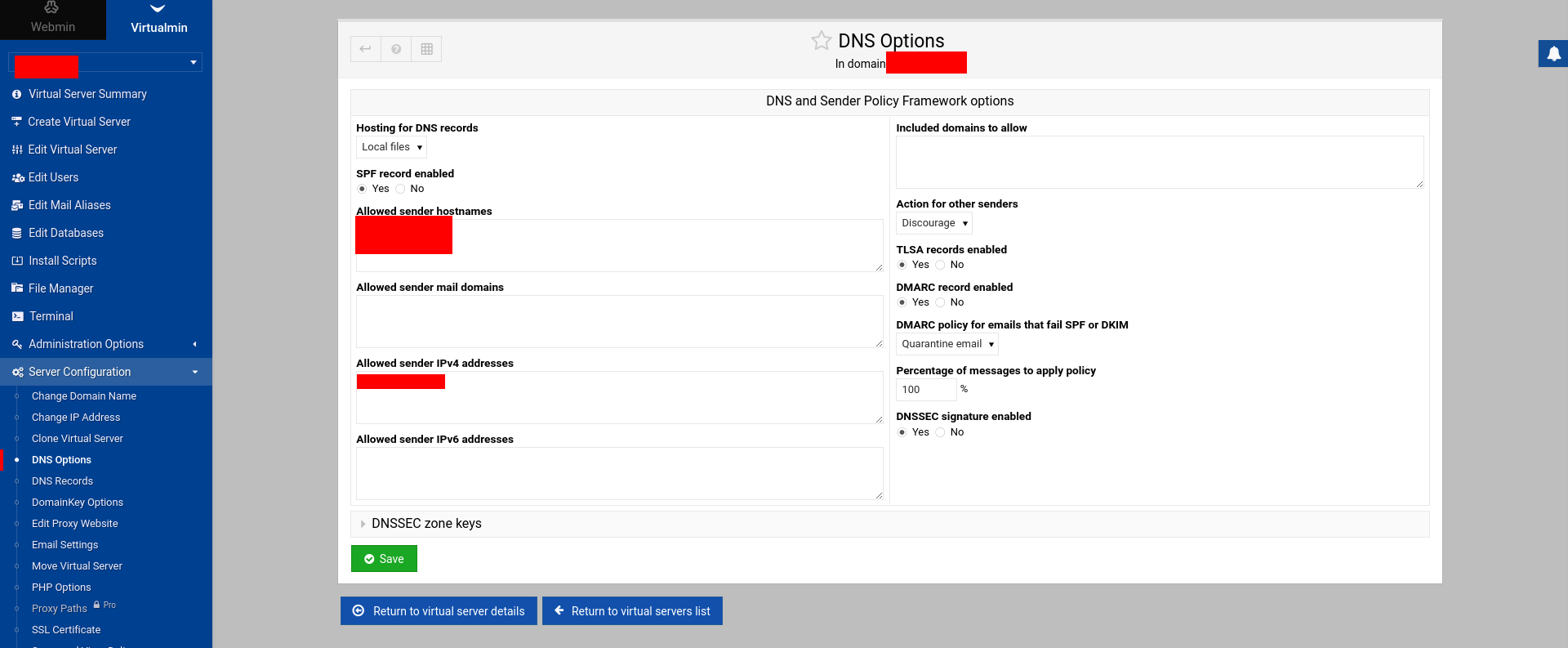
Task: Click the grid module index icon
Action: click(x=426, y=49)
